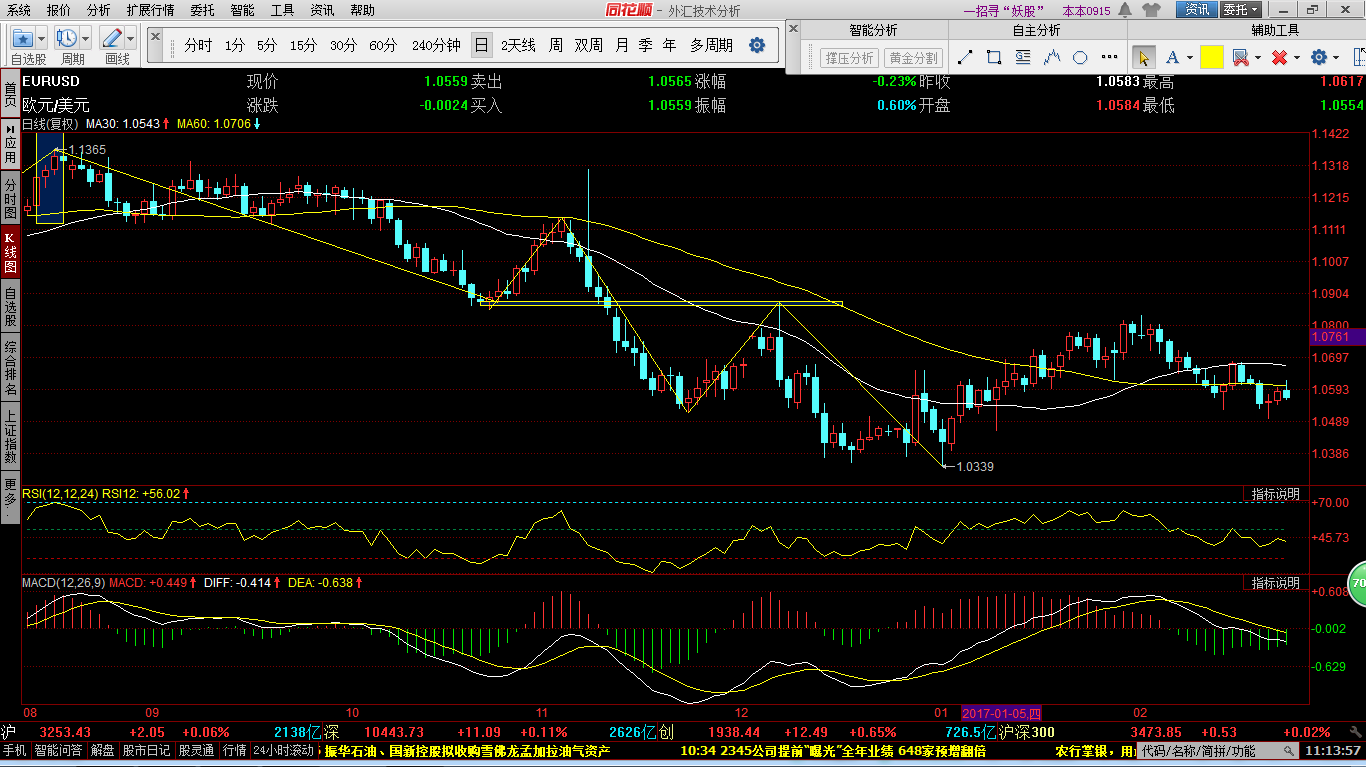Switch chart to 60分 period

[383, 45]
